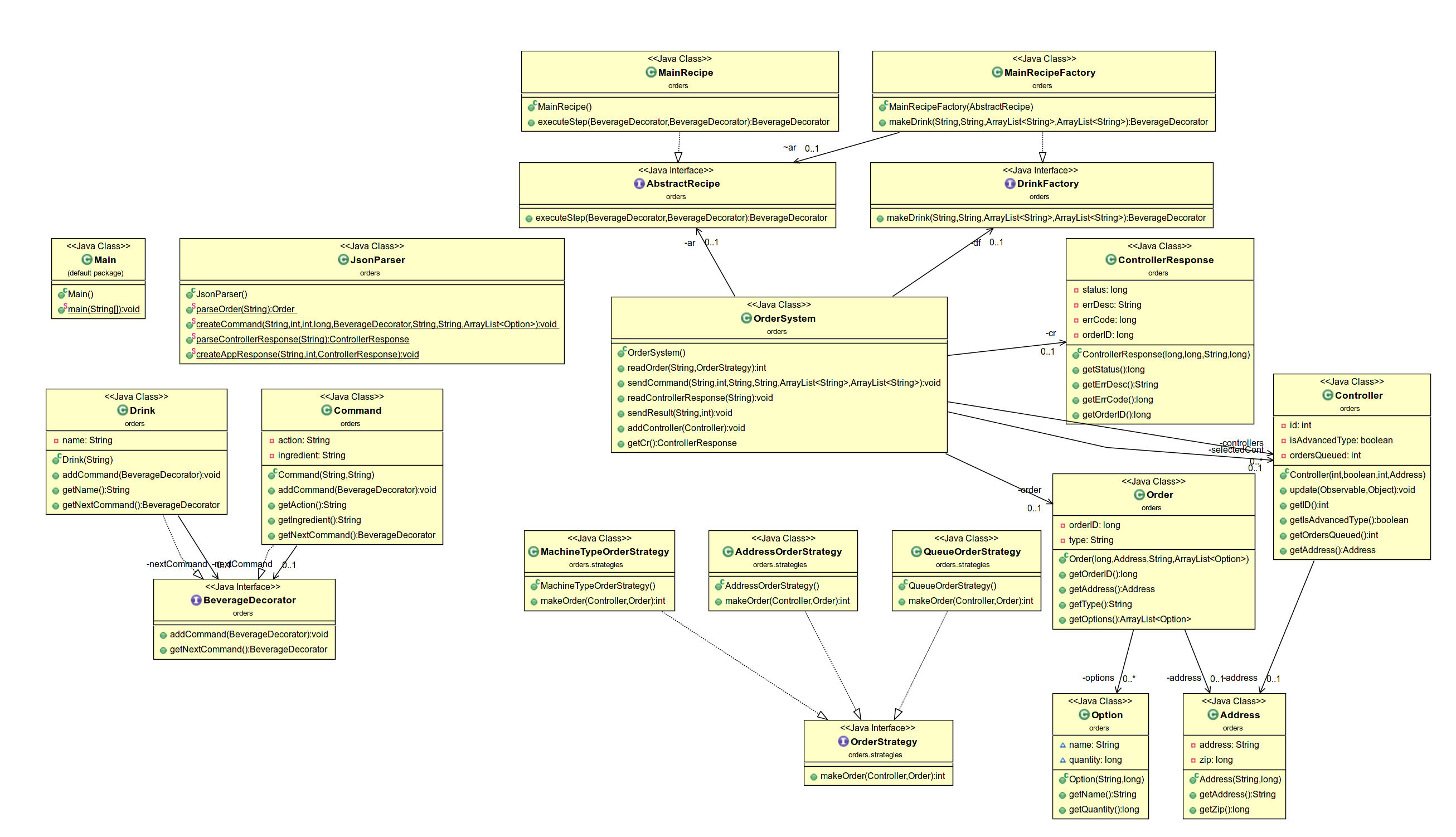Select zip: long field in Address
The height and width of the screenshot is (837, 1456).
click(x=1216, y=760)
